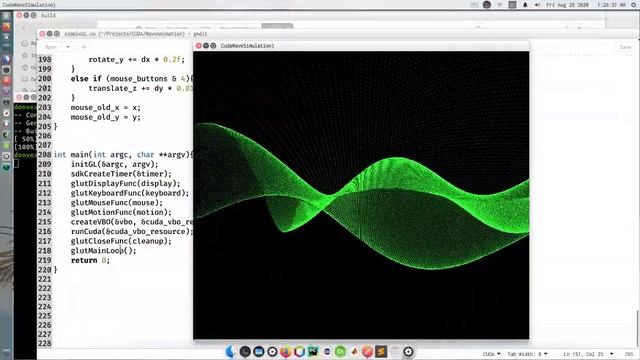Open the dropdown arrow next to Open in gedit

pyautogui.click(x=68, y=47)
